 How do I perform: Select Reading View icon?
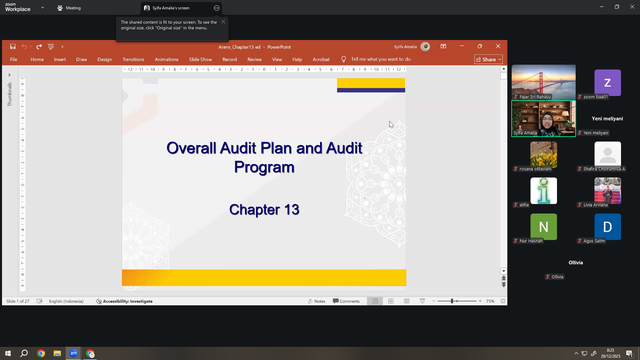[407, 301]
